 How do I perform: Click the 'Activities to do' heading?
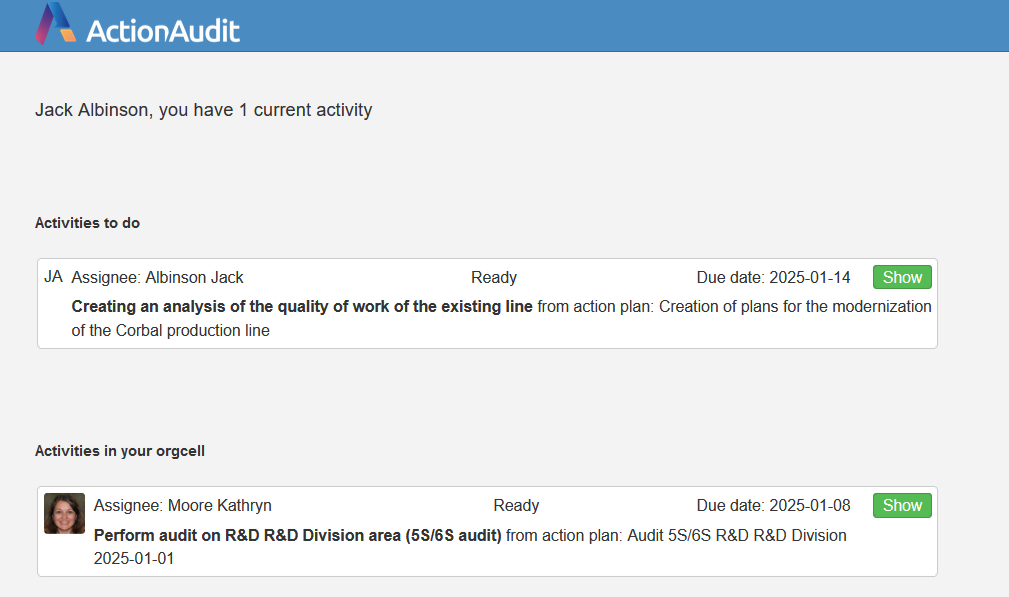(87, 223)
